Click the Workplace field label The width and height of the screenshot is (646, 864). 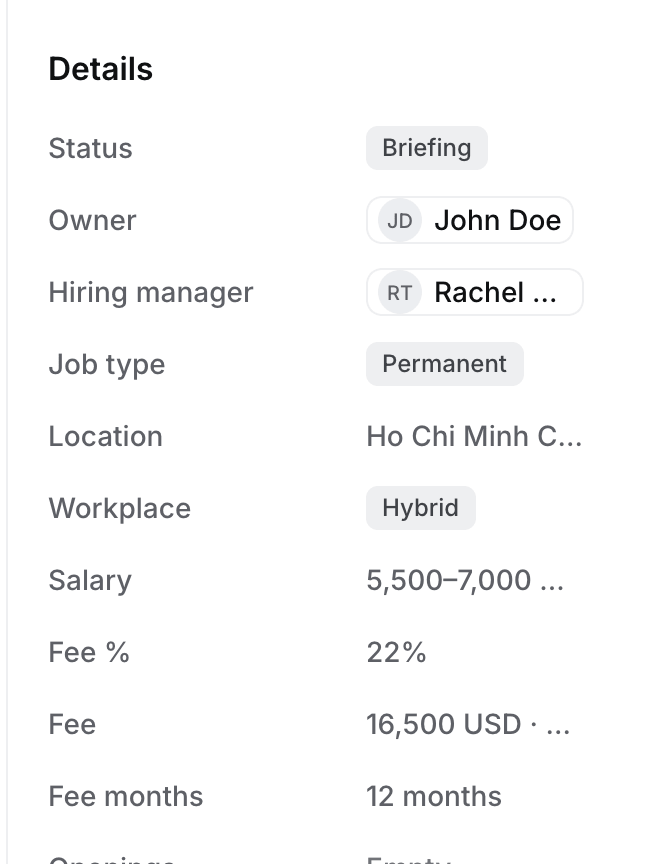[x=120, y=509]
